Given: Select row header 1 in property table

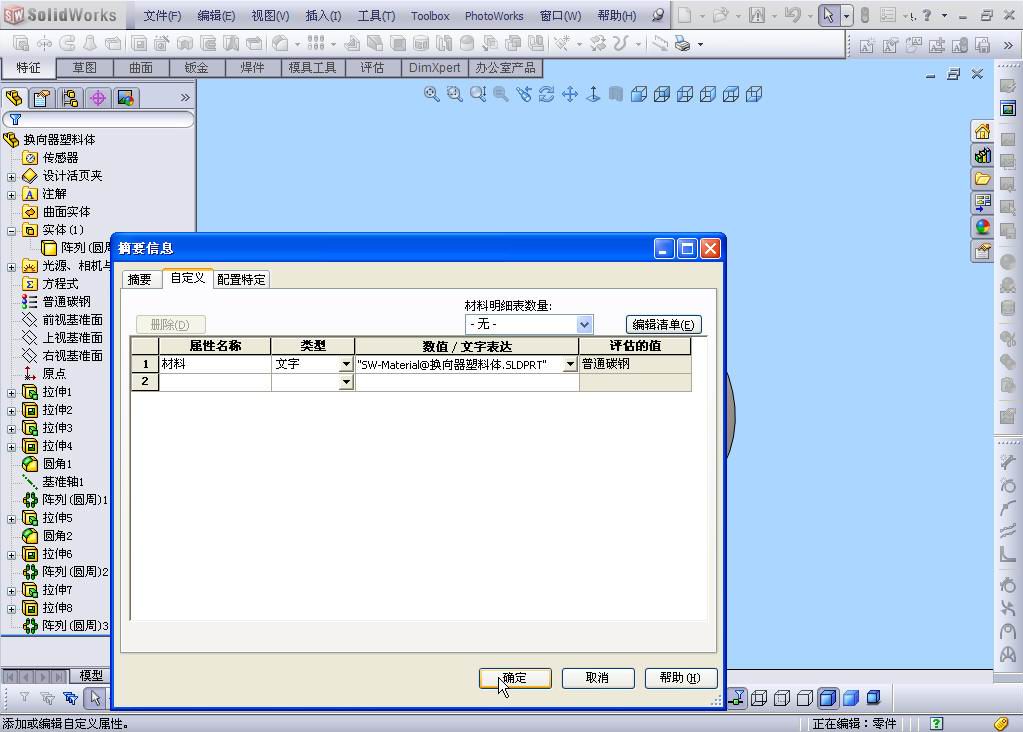Looking at the screenshot, I should pyautogui.click(x=145, y=364).
